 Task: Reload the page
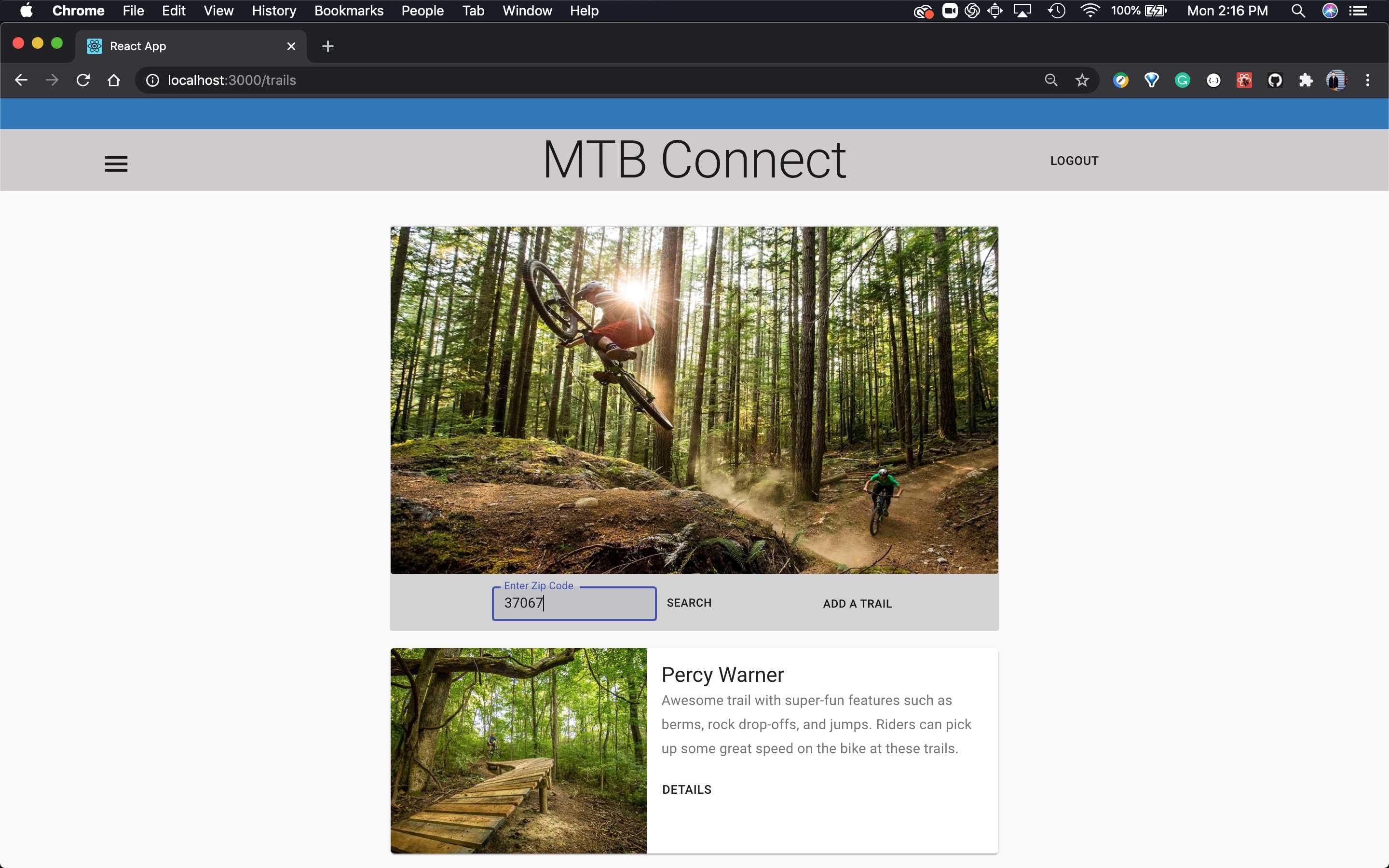[83, 81]
